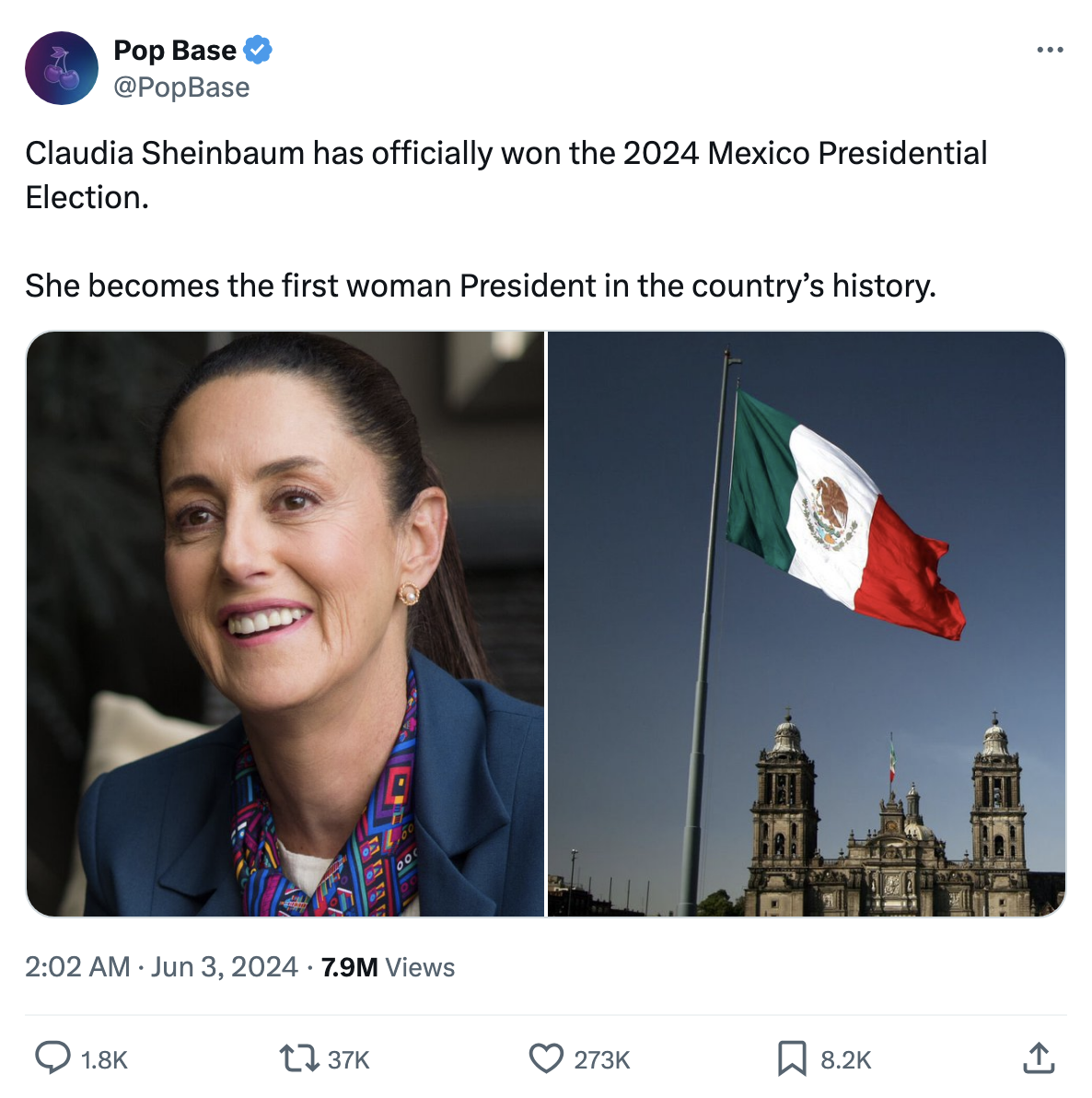Click the cherry logo in the avatar
Image resolution: width=1092 pixels, height=1098 pixels.
[x=62, y=68]
